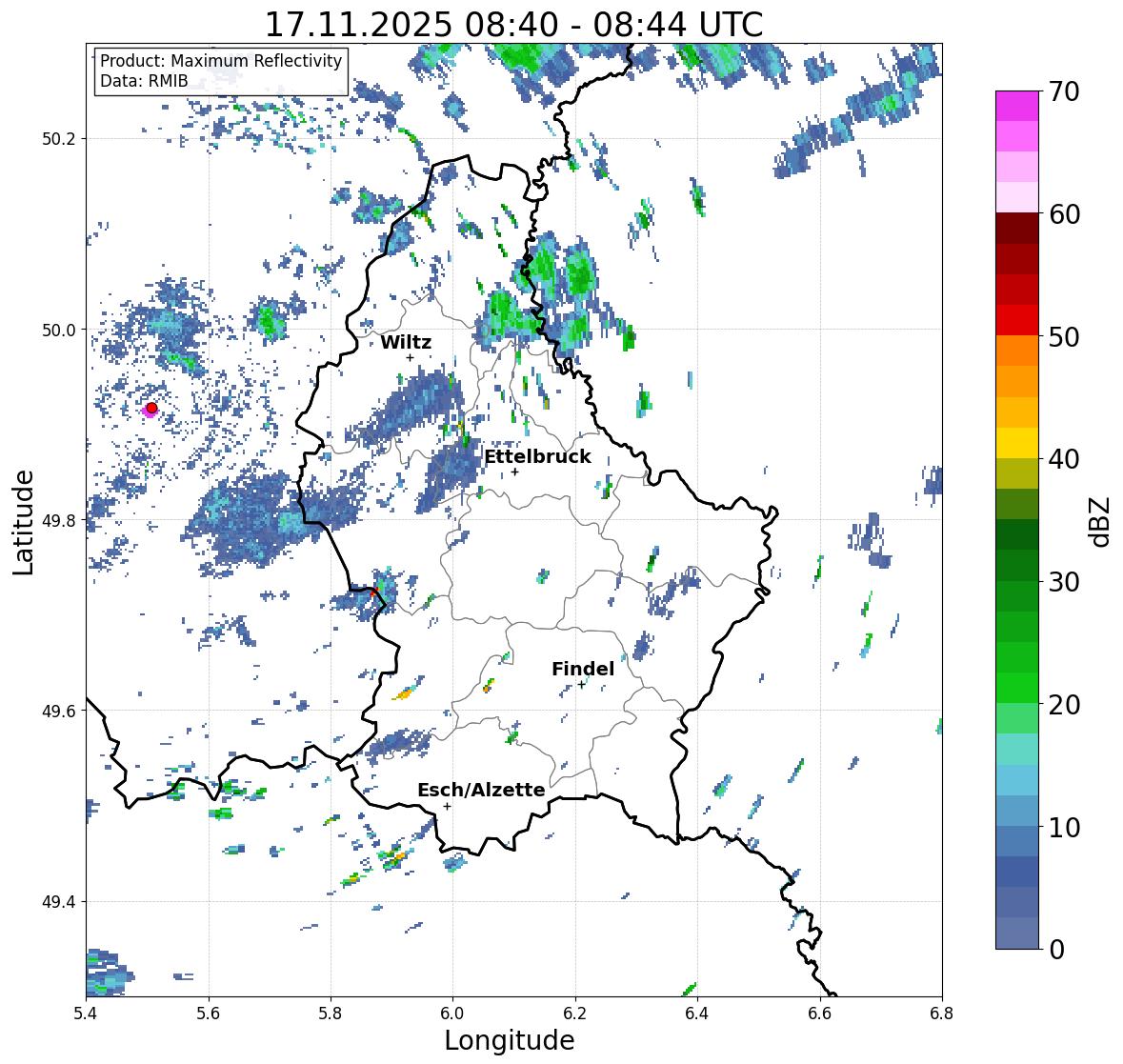Pick the dark red 58 dBZ colorbar band
1123x1064 pixels.
1017,230
